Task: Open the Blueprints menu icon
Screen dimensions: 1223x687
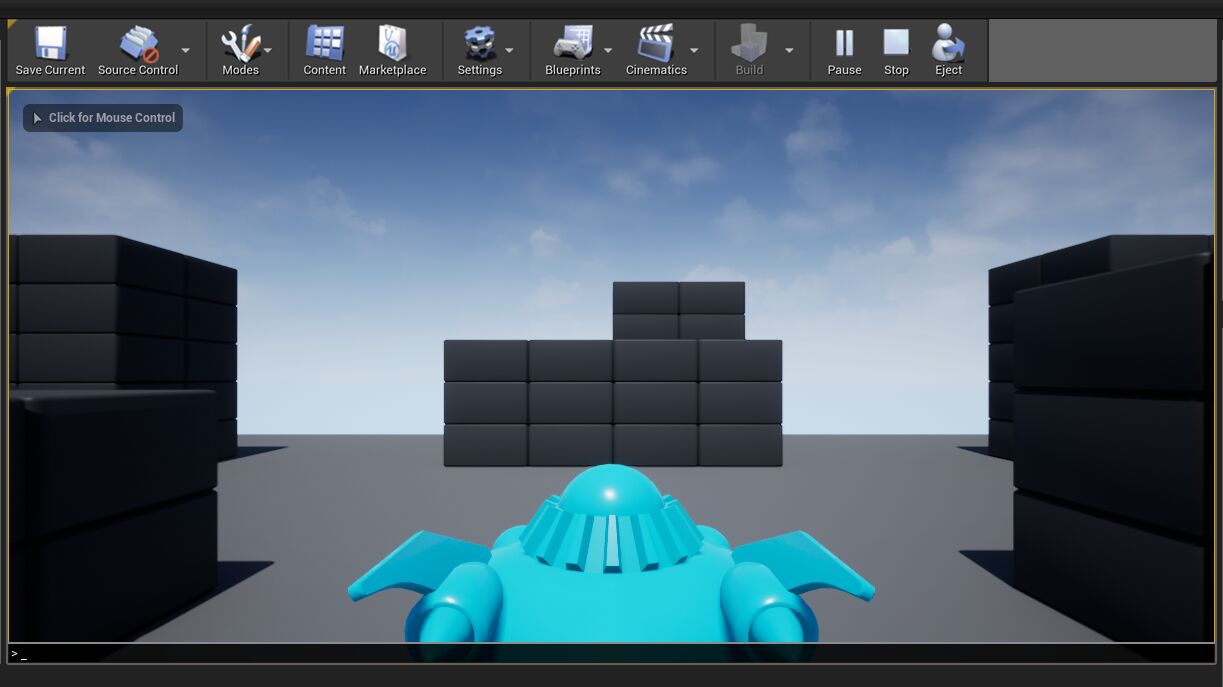Action: click(570, 44)
